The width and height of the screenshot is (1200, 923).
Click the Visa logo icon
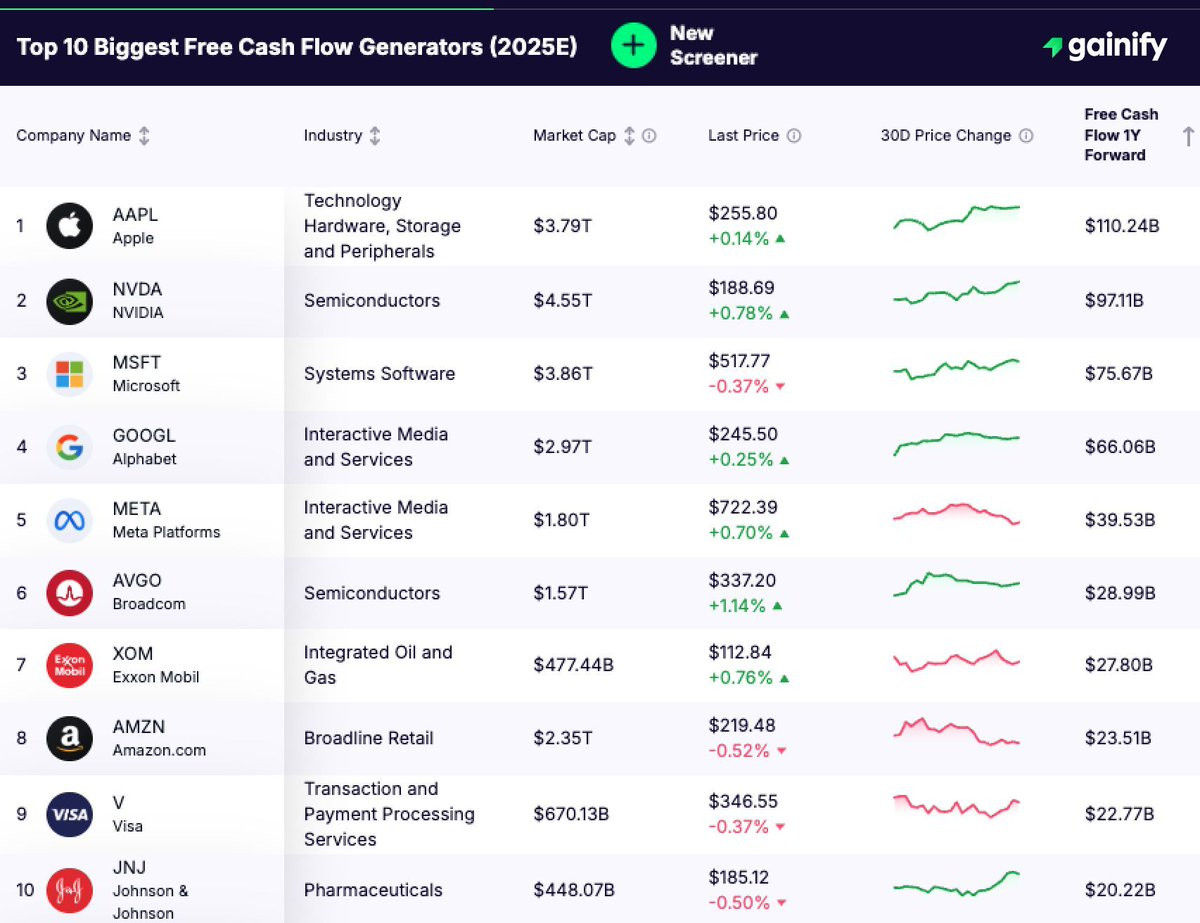tap(70, 814)
